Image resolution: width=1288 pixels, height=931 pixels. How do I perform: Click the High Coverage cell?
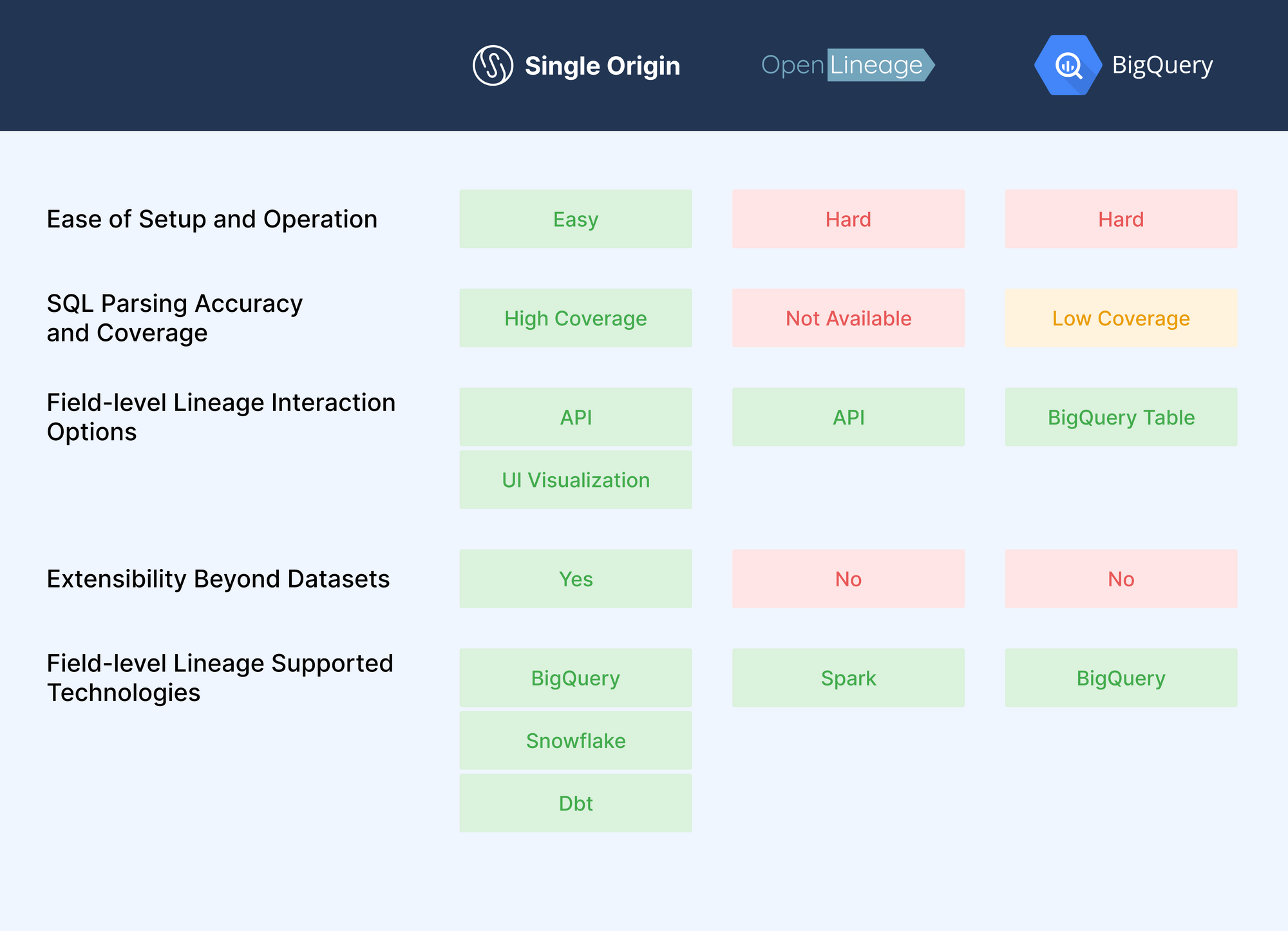pyautogui.click(x=575, y=318)
